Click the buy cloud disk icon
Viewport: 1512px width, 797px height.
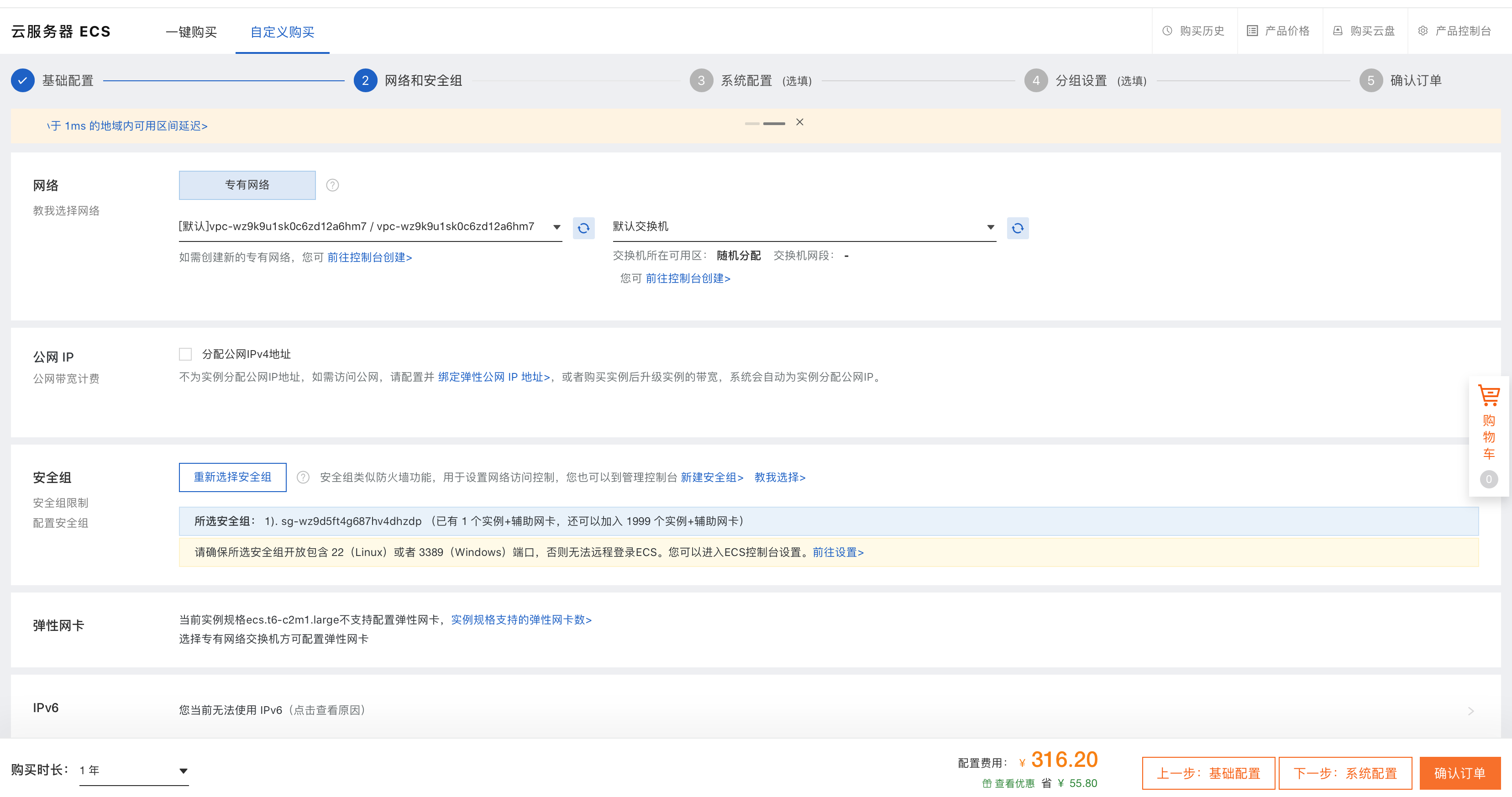tap(1338, 31)
